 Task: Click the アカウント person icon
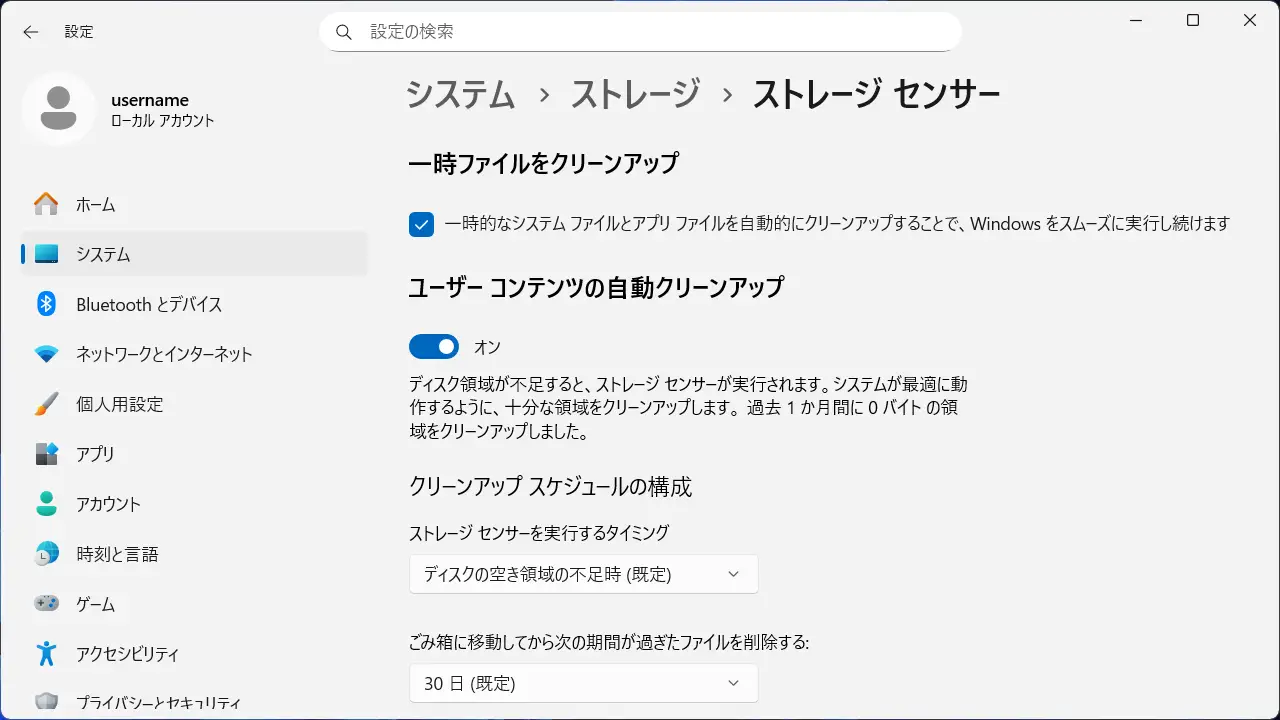(x=46, y=504)
